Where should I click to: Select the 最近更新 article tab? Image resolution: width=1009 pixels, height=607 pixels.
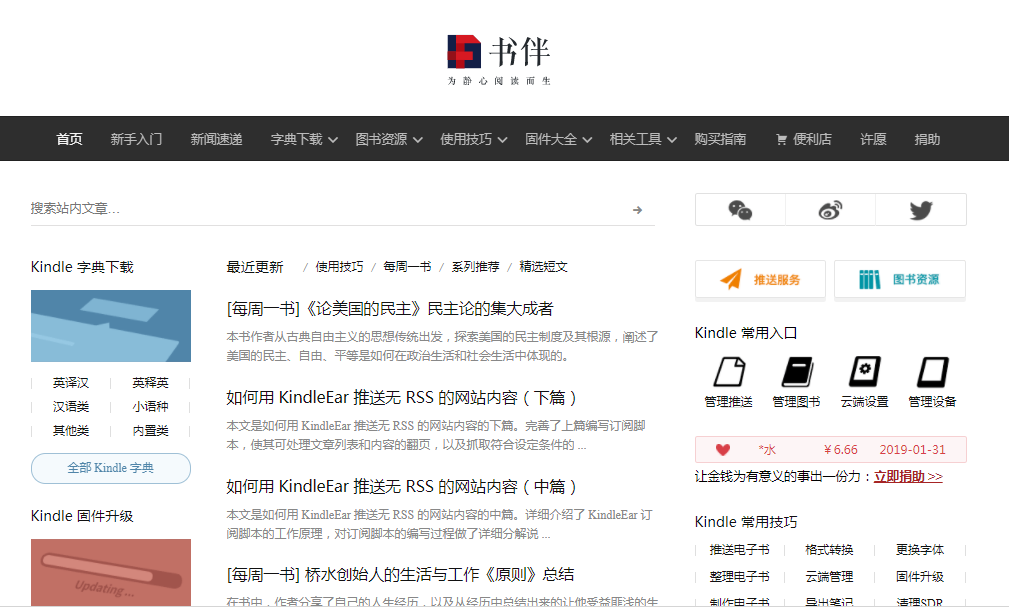pos(255,266)
